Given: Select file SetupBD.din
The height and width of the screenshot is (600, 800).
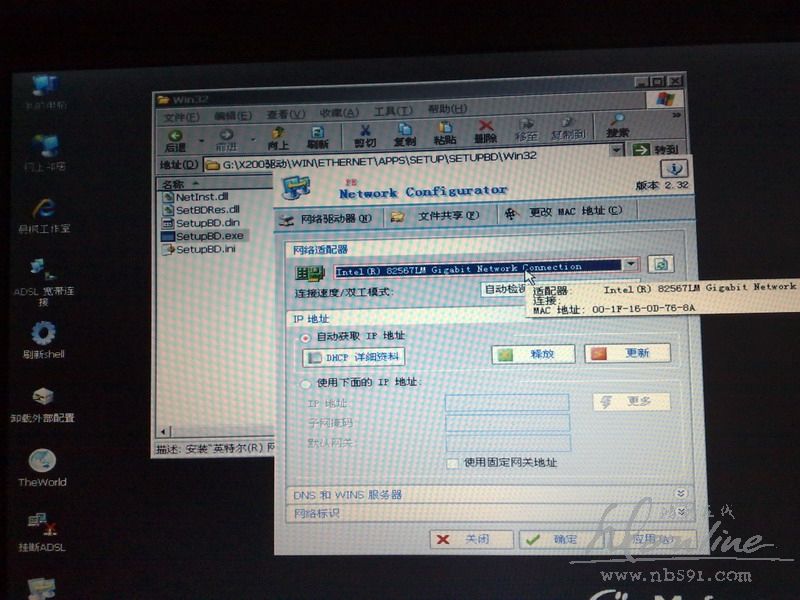Looking at the screenshot, I should coord(200,223).
